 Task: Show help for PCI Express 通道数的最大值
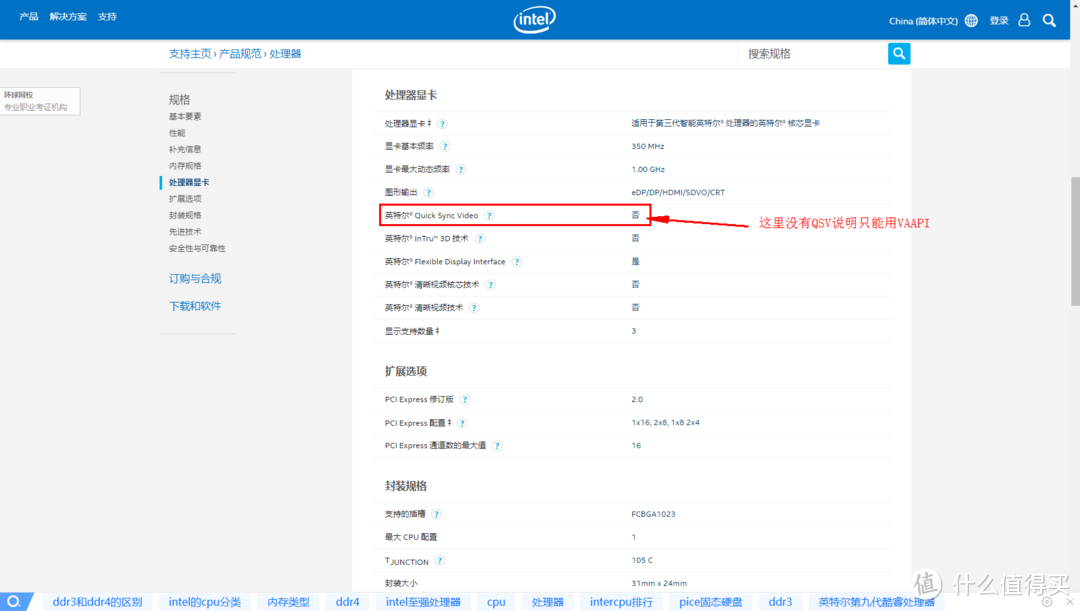coord(497,446)
